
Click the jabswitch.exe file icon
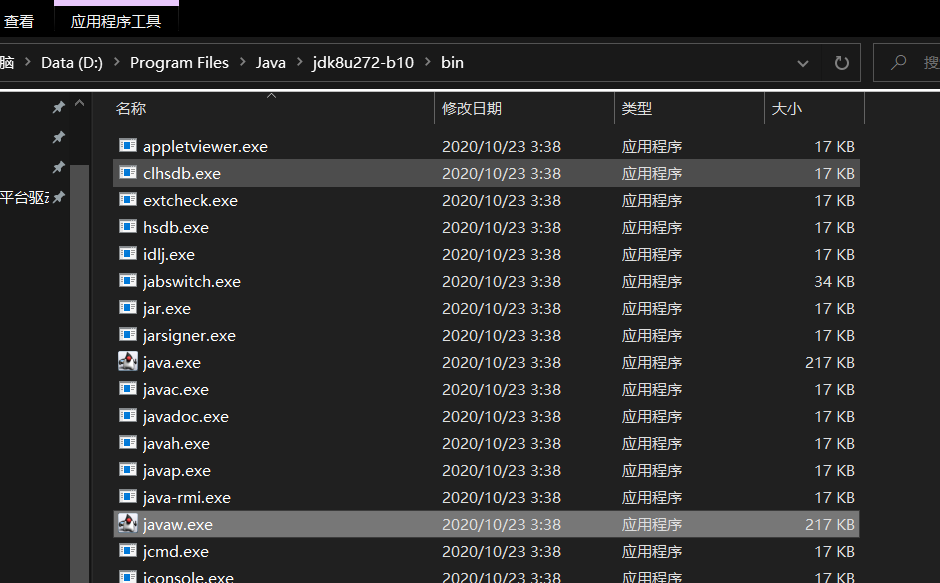point(128,281)
